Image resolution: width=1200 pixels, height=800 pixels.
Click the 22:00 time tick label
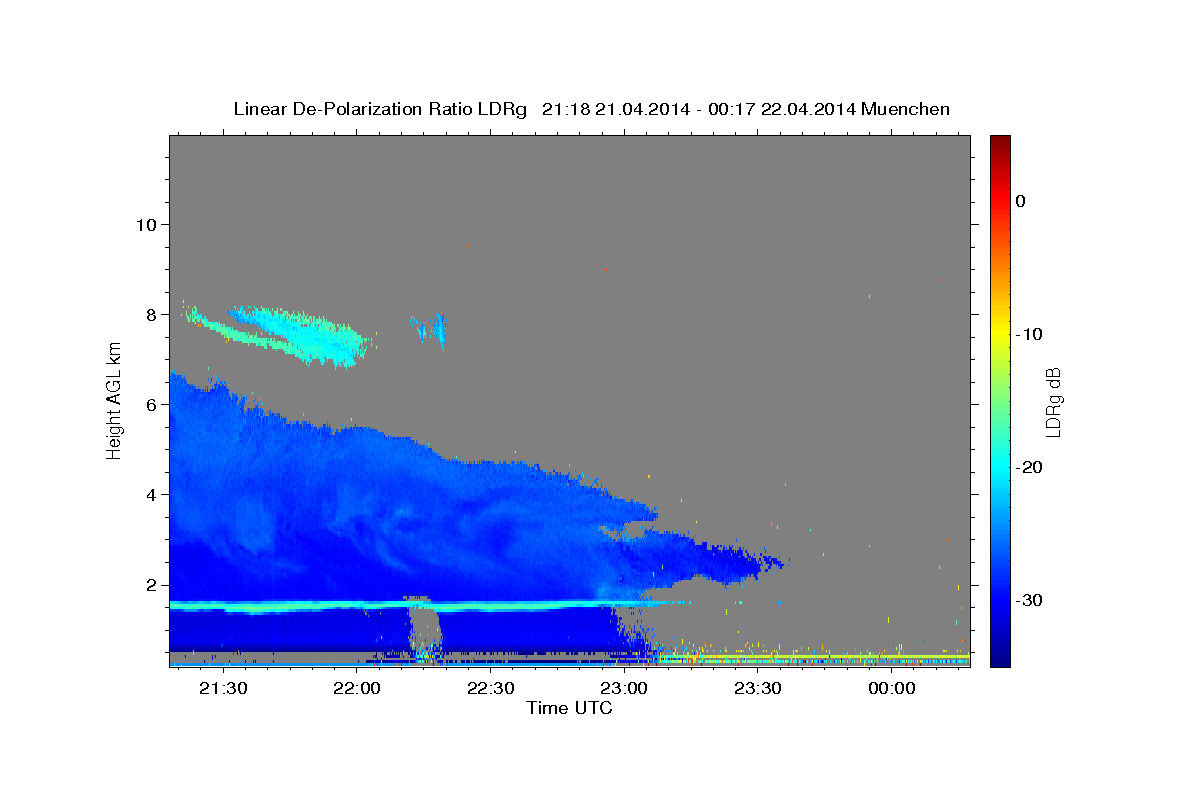(356, 688)
